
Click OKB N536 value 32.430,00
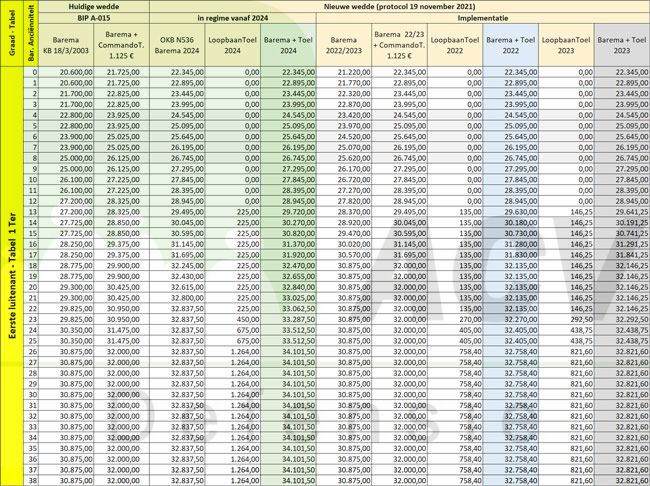coord(188,277)
